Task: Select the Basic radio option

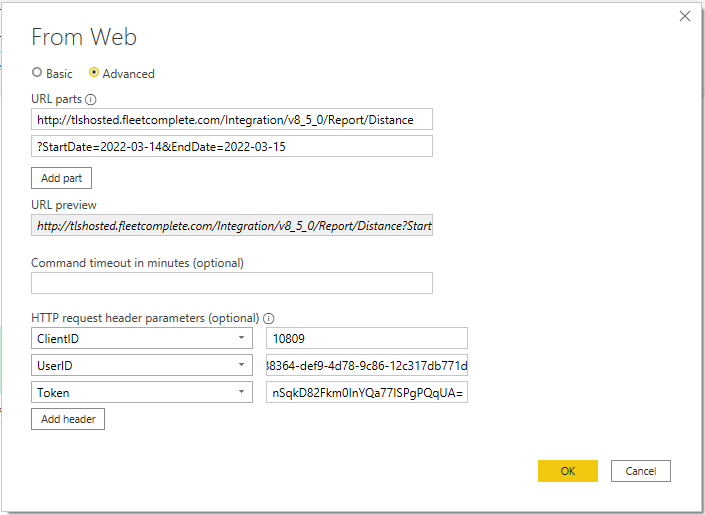Action: 37,72
